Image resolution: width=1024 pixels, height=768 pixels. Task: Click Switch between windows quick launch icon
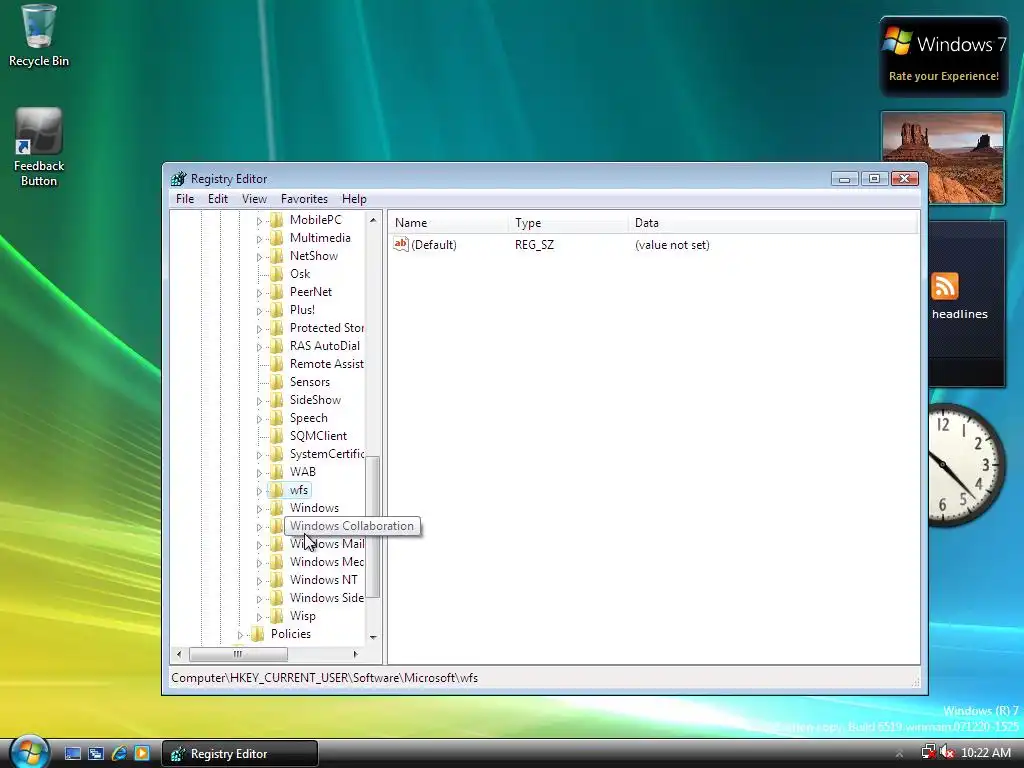95,754
